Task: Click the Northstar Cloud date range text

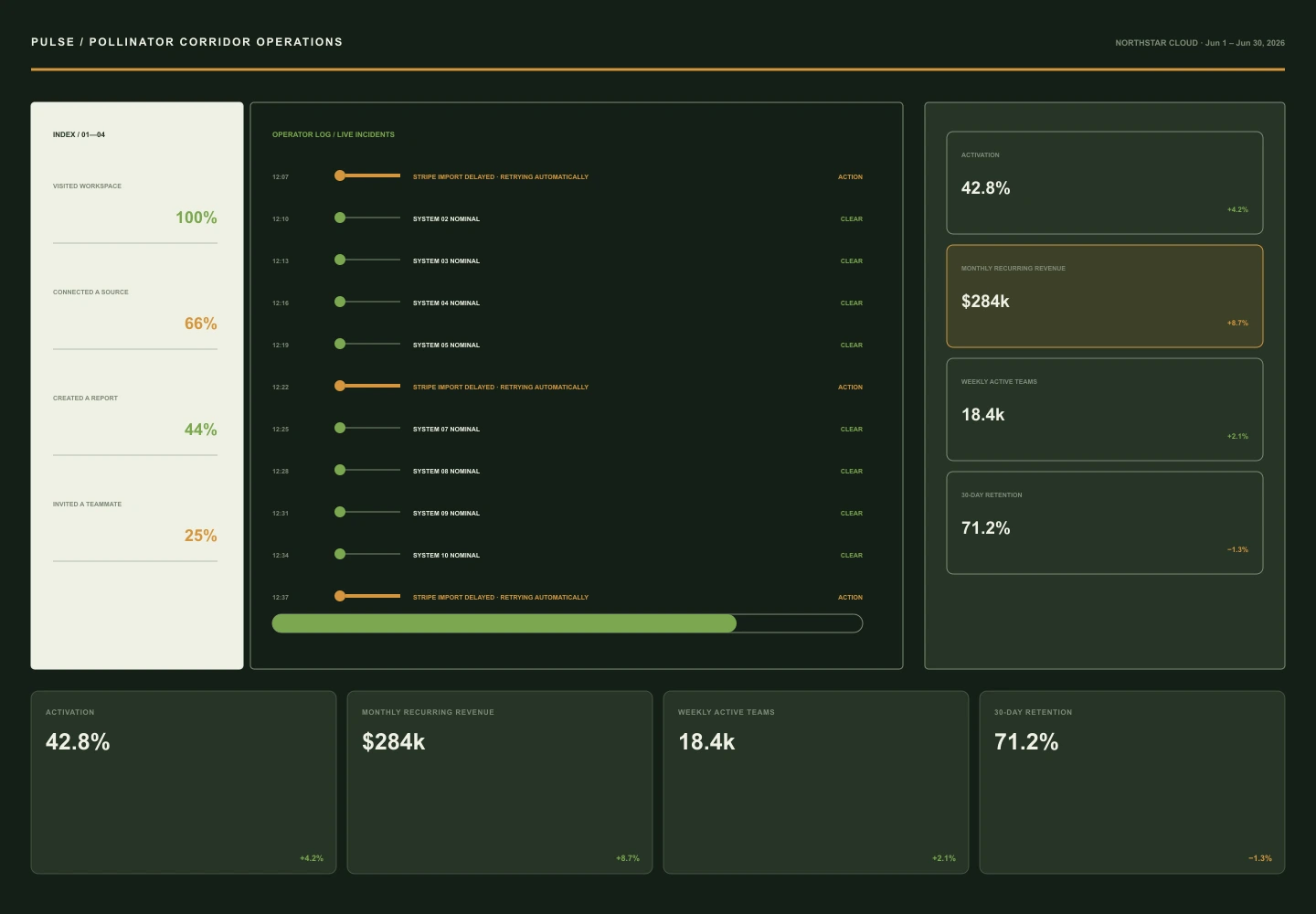Action: (x=1200, y=43)
